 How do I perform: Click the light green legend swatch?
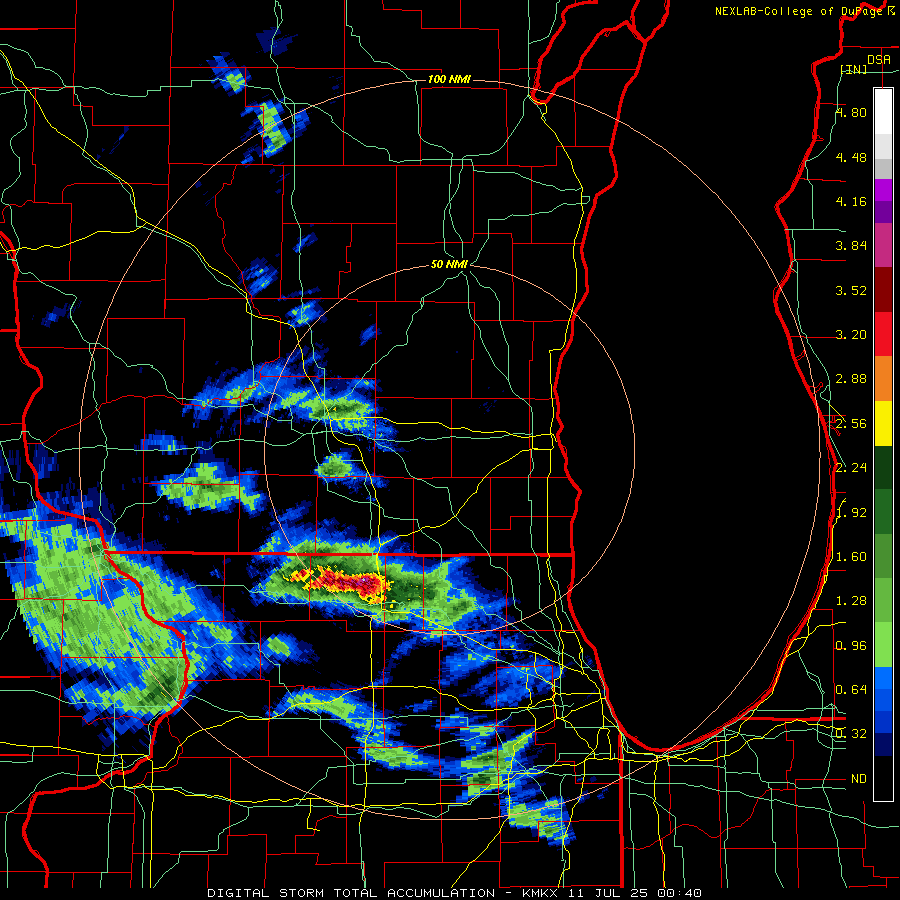tap(883, 645)
